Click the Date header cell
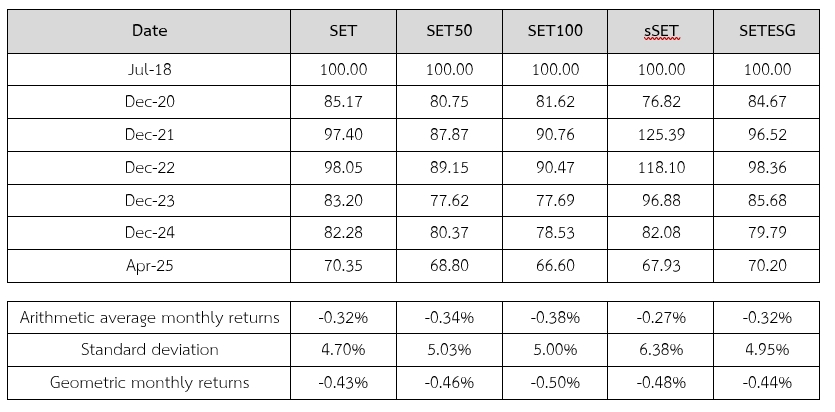 coord(149,31)
